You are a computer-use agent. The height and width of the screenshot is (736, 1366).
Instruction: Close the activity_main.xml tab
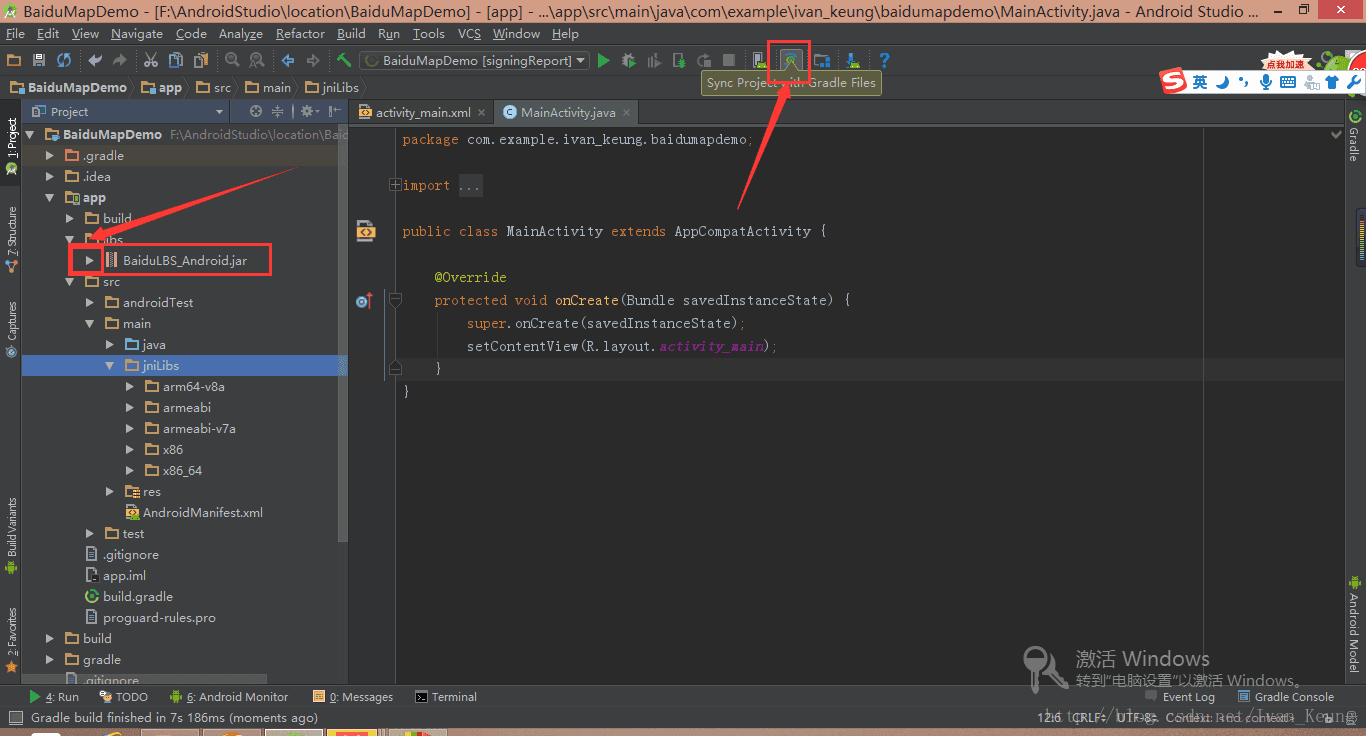(482, 113)
